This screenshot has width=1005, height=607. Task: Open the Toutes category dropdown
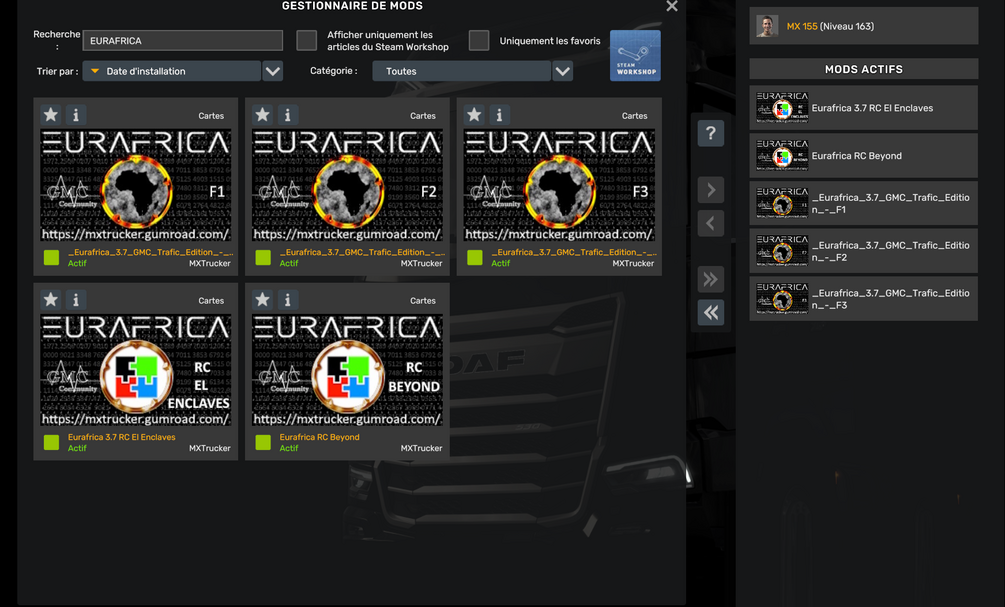461,71
